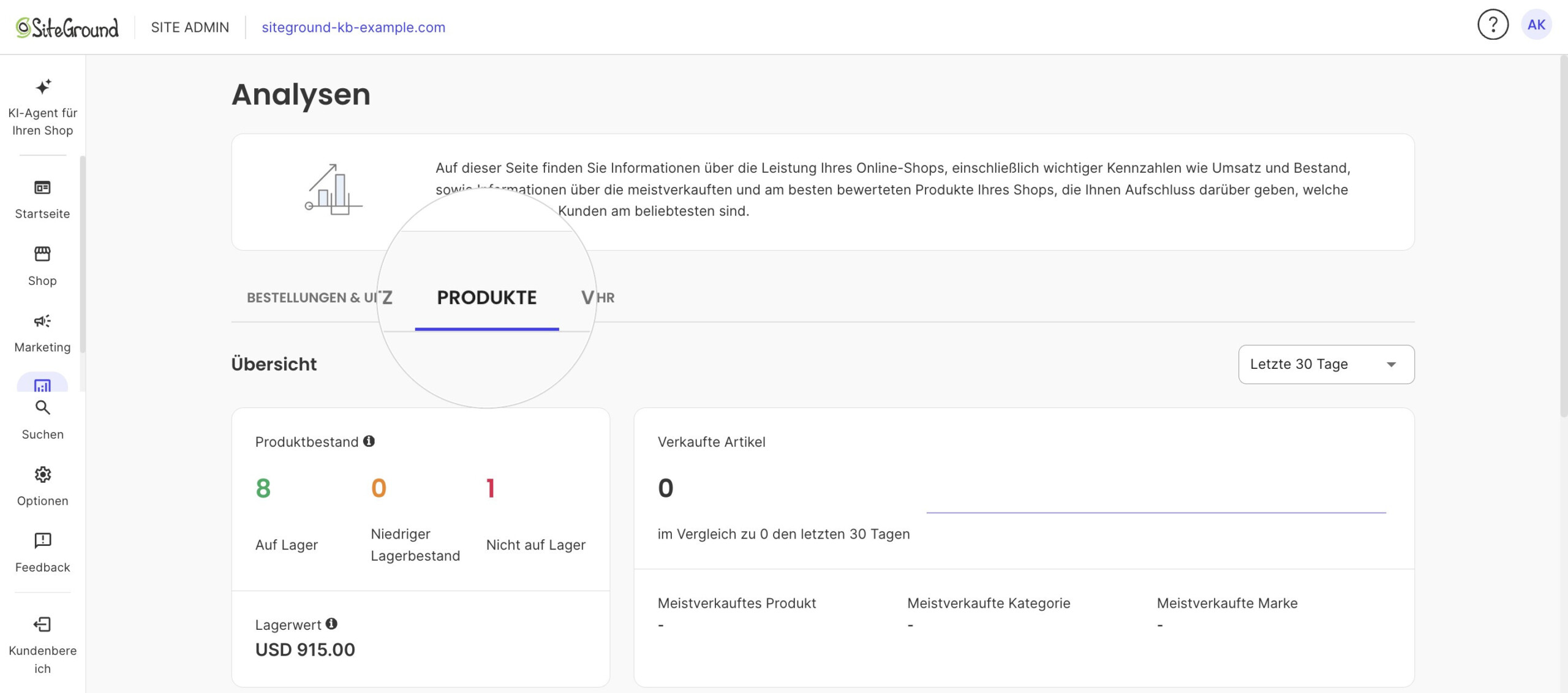Screen dimensions: 1568x693
Task: Click the Analysen page title
Action: point(301,94)
